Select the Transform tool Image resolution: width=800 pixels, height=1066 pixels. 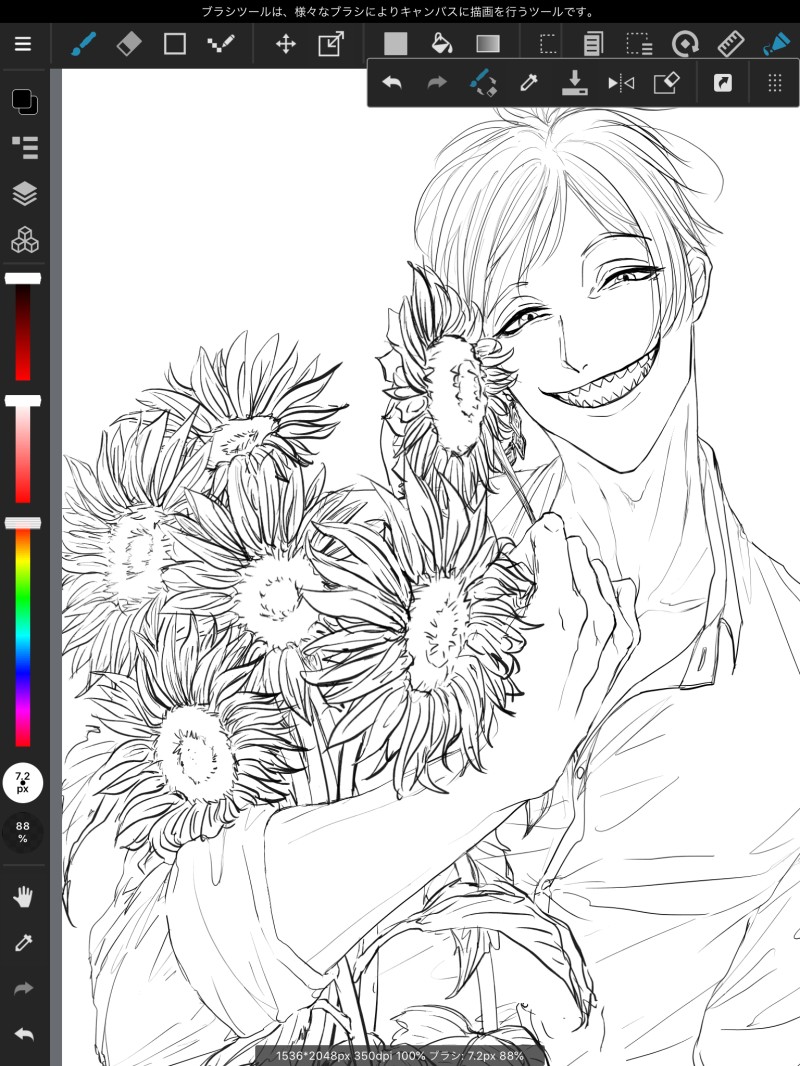coord(331,44)
